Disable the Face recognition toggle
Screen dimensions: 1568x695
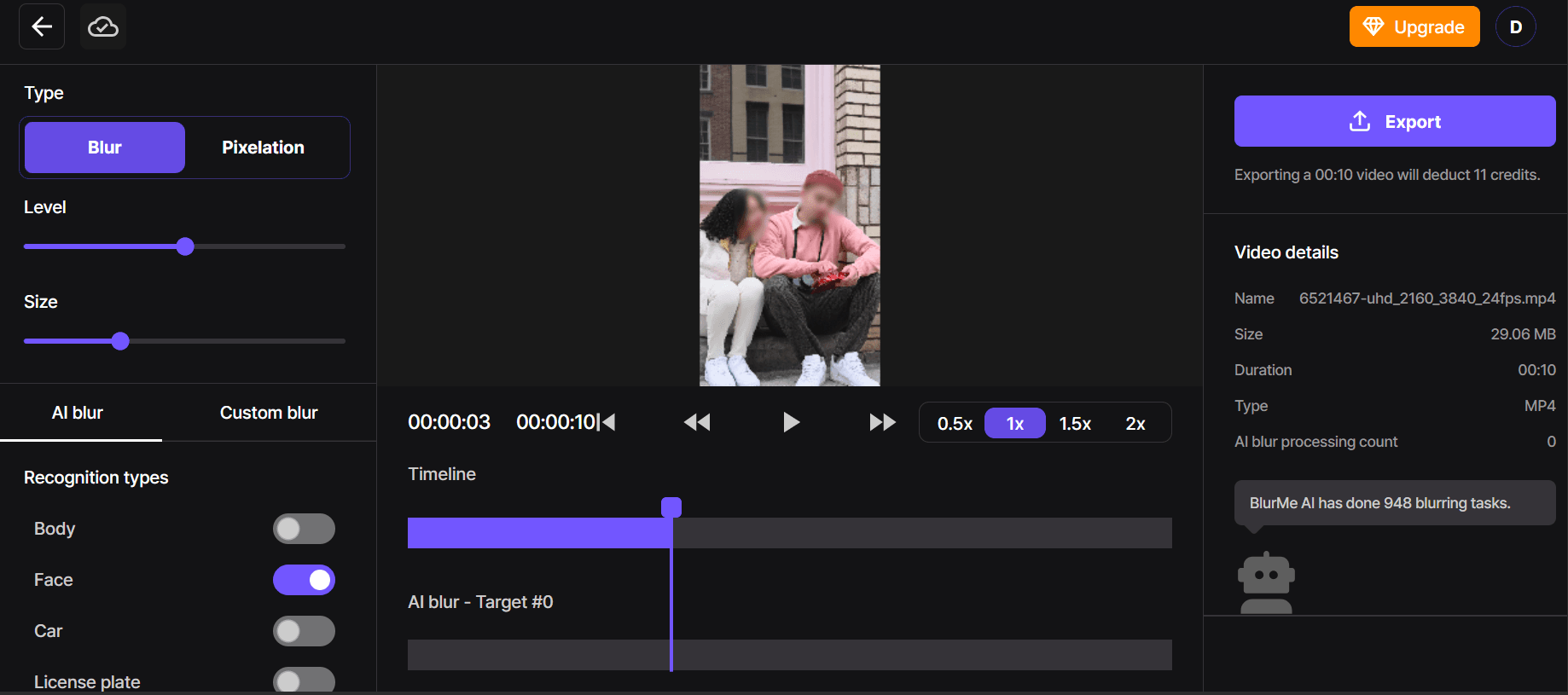(x=304, y=580)
